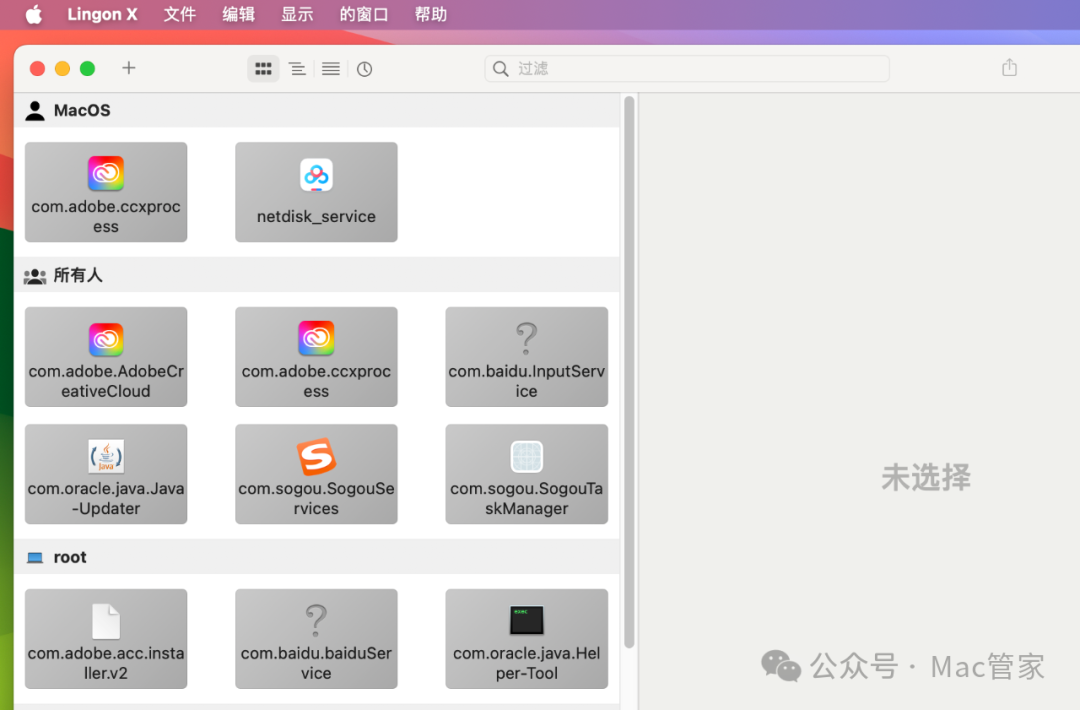Select com.oracle.java.Helper-Tool under root
Image resolution: width=1080 pixels, height=710 pixels.
[527, 639]
